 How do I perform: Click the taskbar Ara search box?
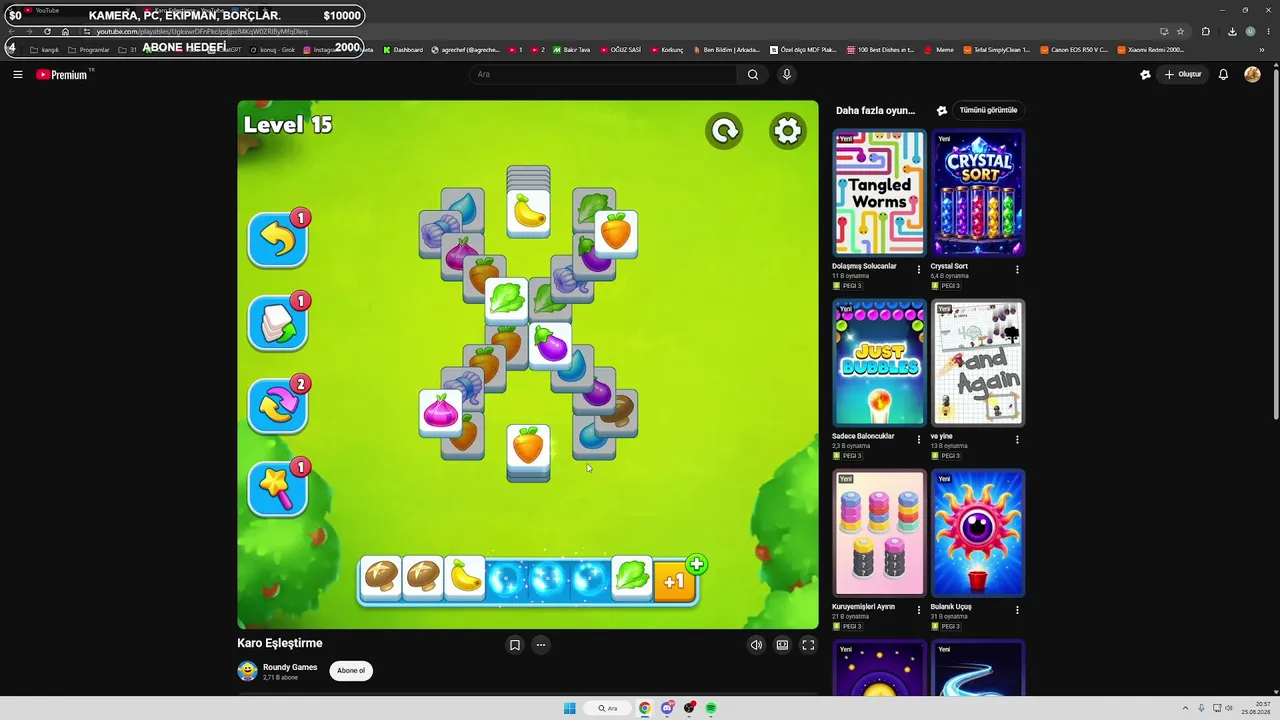(608, 708)
